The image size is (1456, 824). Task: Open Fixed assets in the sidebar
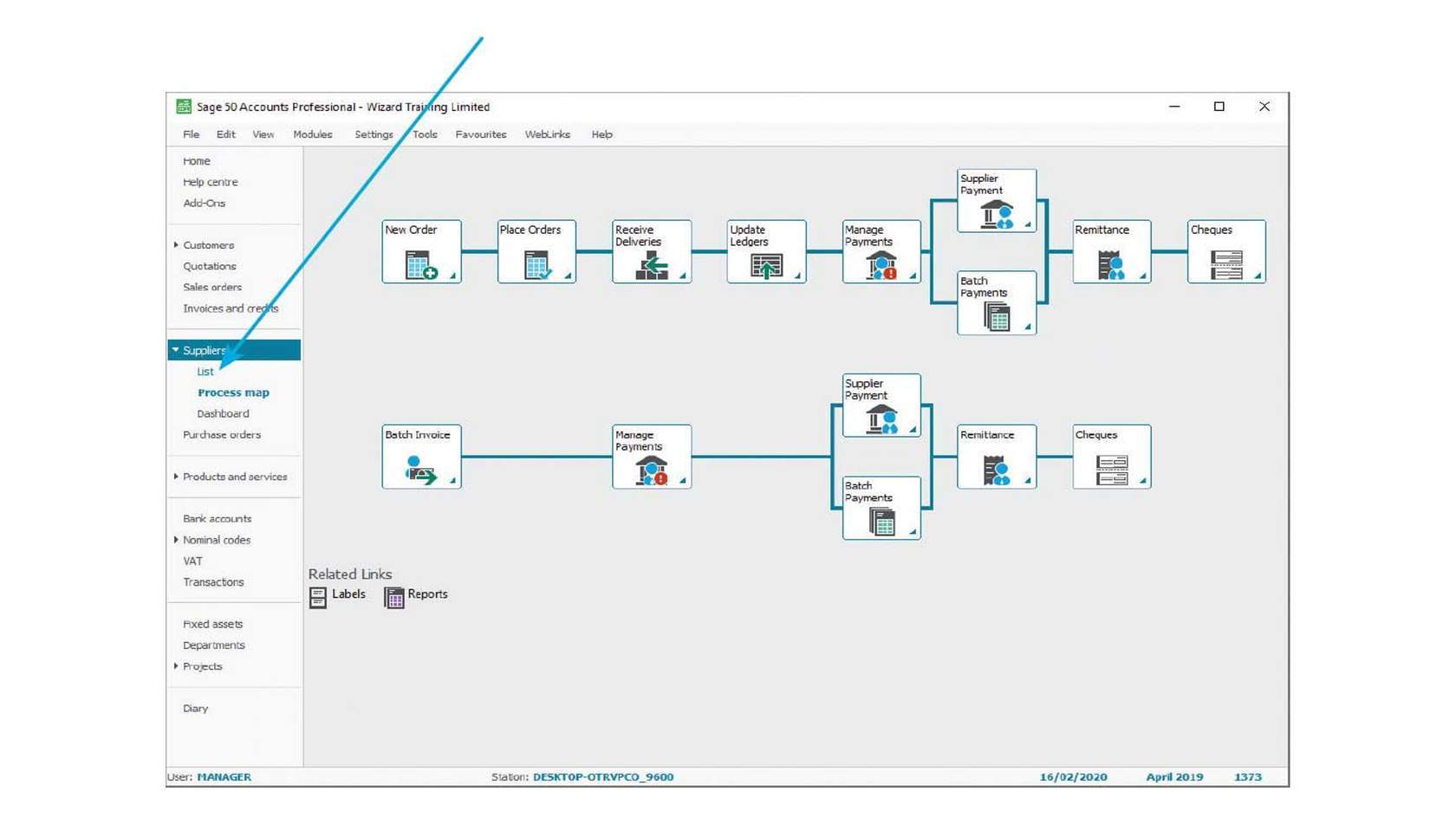tap(213, 624)
